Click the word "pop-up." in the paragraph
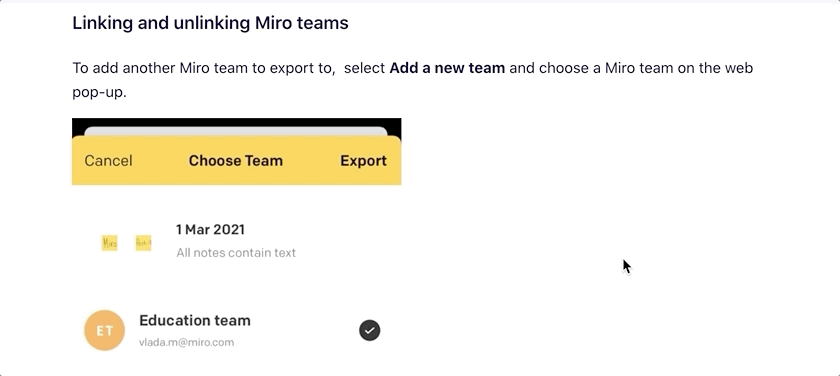The height and width of the screenshot is (376, 840). [x=99, y=92]
